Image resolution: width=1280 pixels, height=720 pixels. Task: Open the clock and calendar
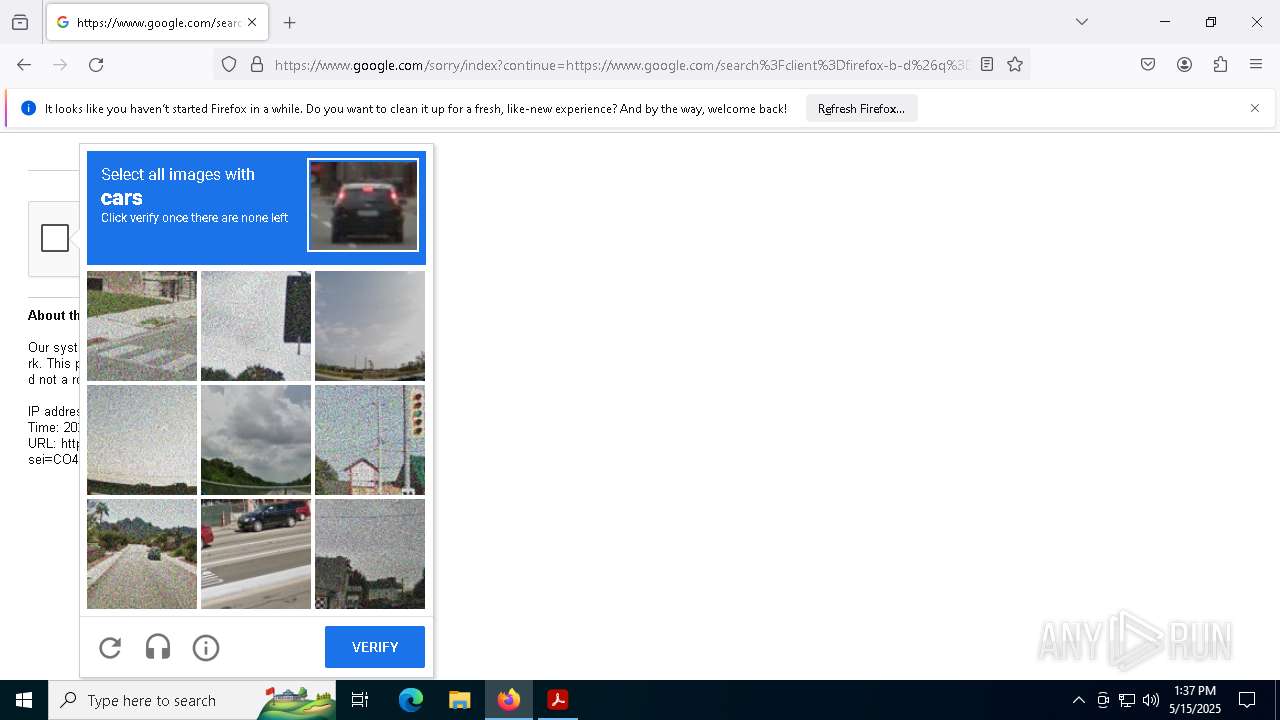(1195, 700)
